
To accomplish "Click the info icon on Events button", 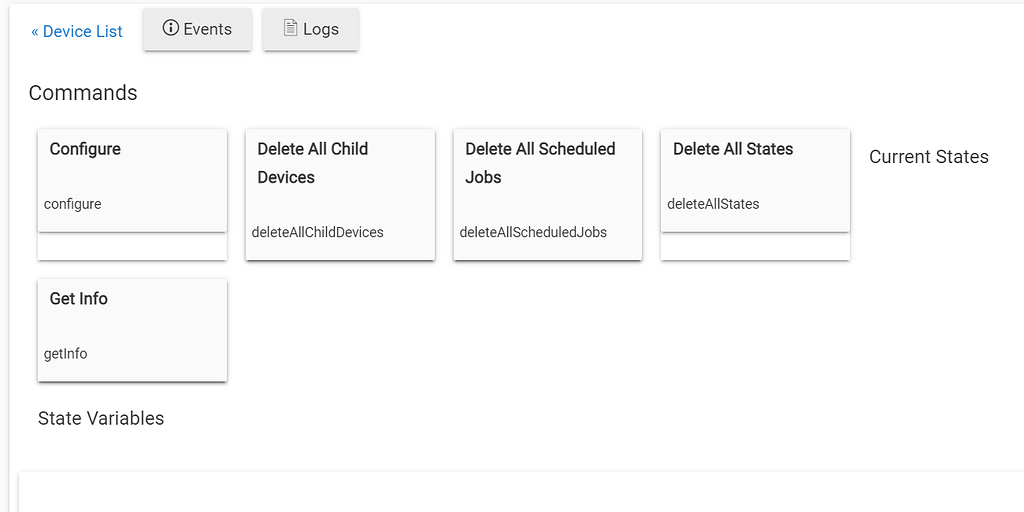I will coord(170,28).
